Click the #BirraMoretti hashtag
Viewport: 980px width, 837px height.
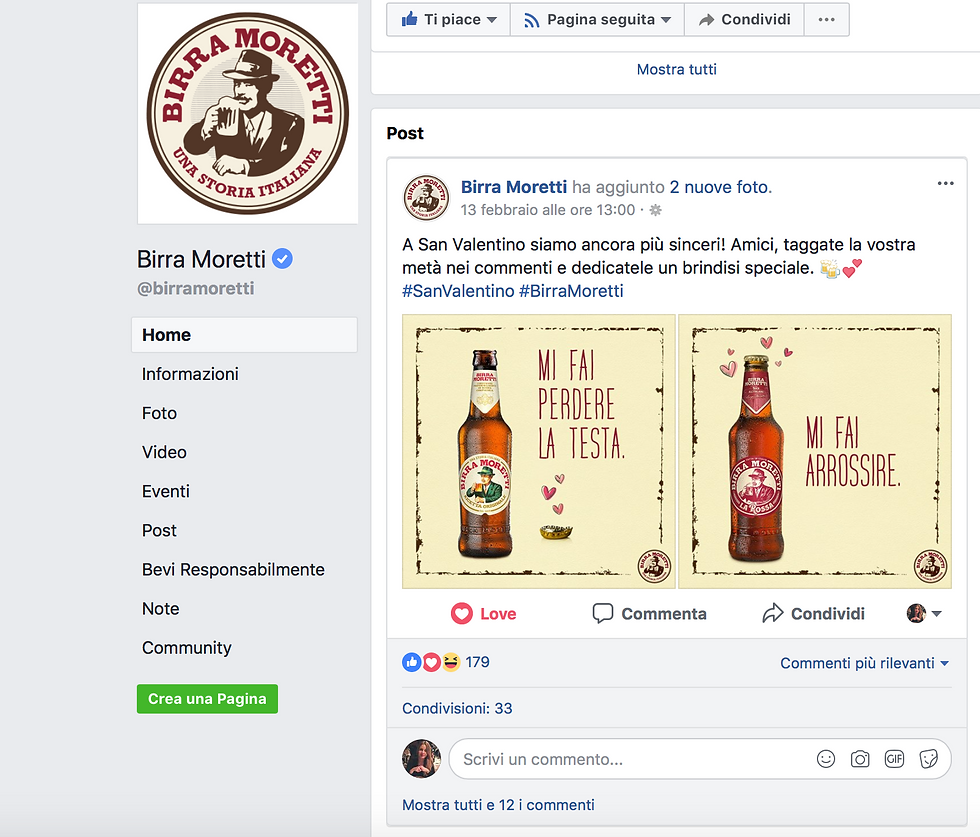coord(571,291)
